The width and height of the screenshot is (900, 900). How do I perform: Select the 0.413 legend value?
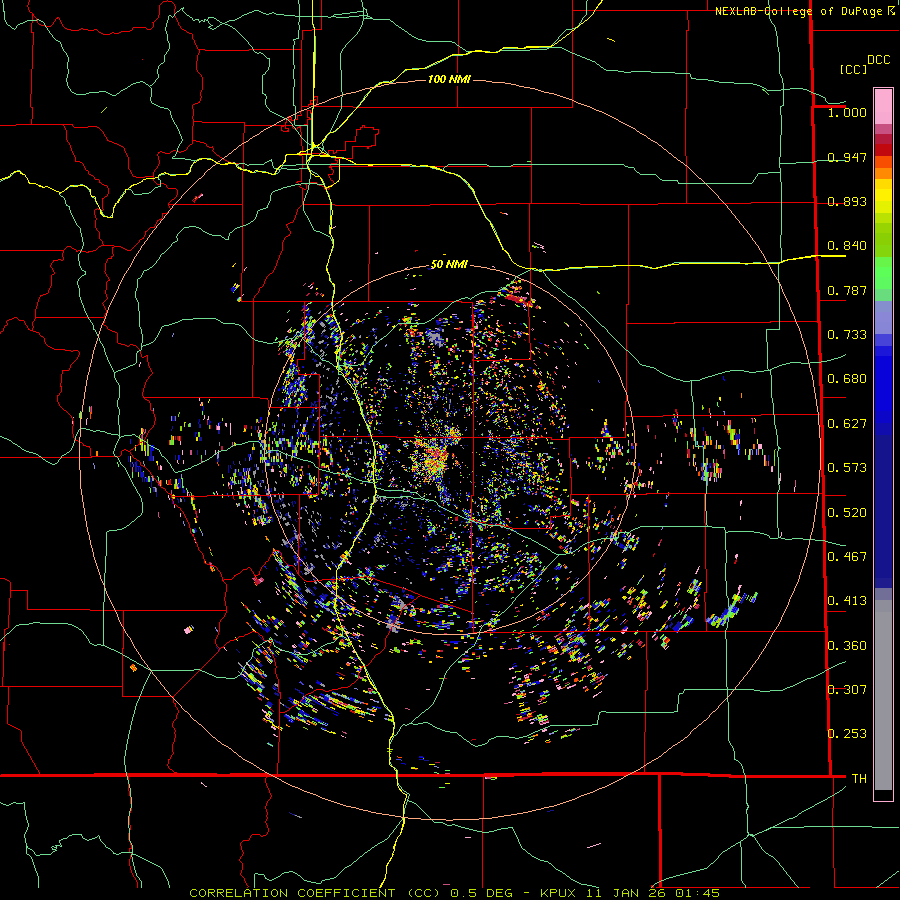847,601
